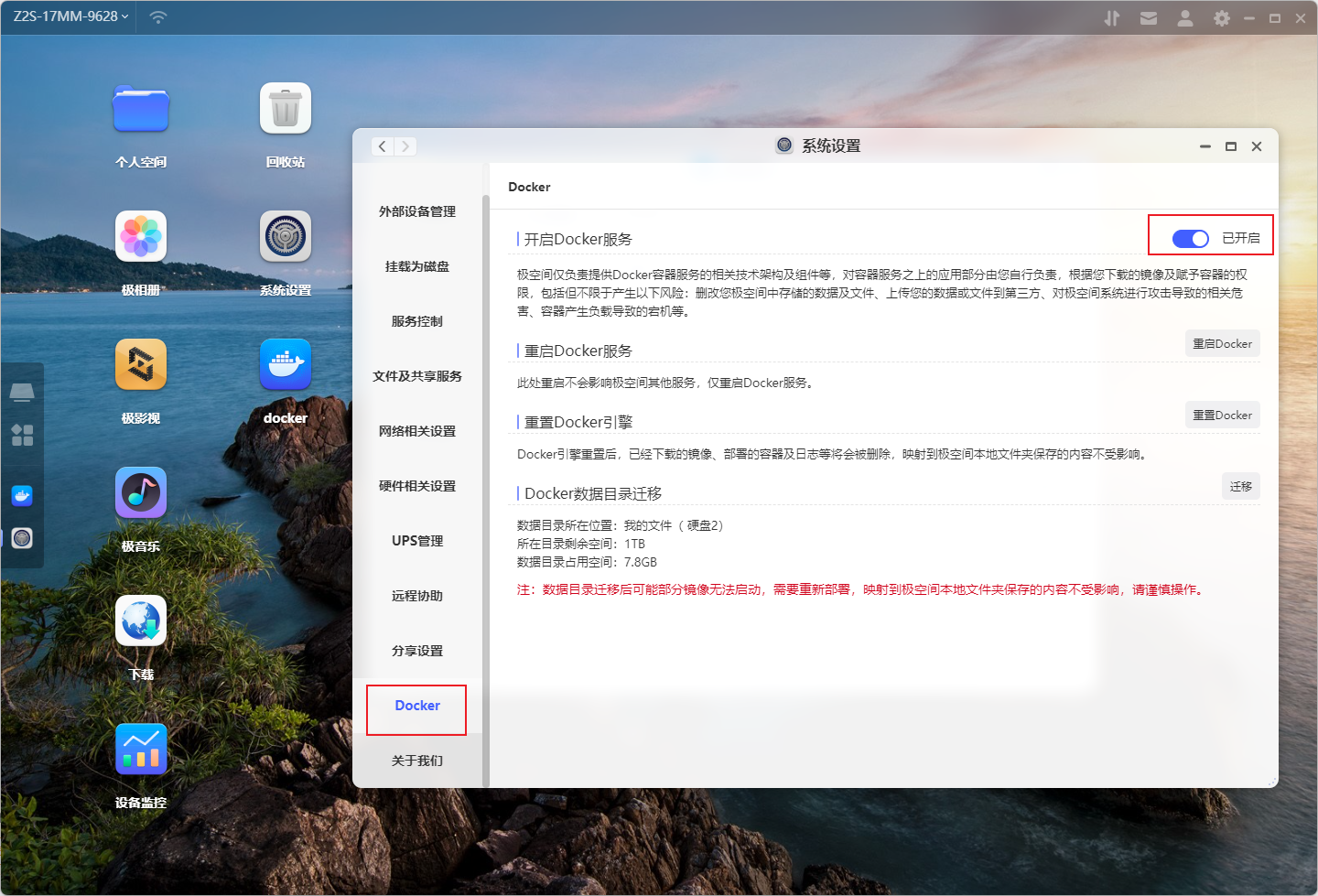Open the 极音乐 music app
This screenshot has width=1318, height=896.
141,493
